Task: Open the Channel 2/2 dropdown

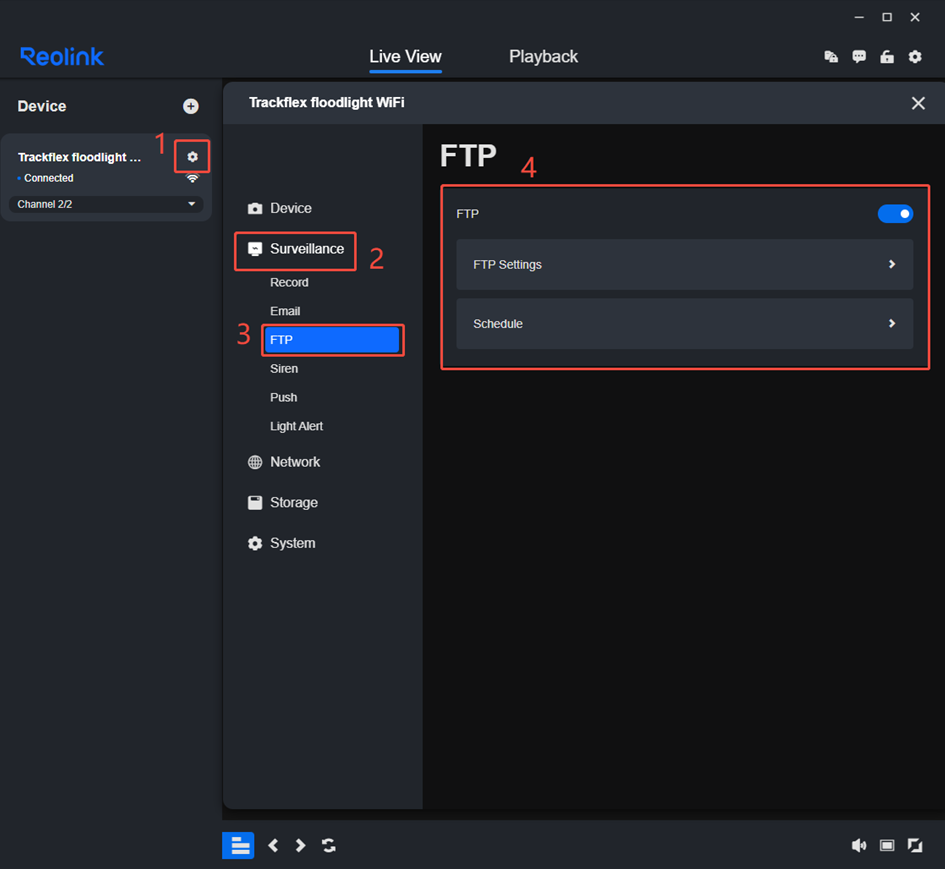Action: click(x=106, y=204)
